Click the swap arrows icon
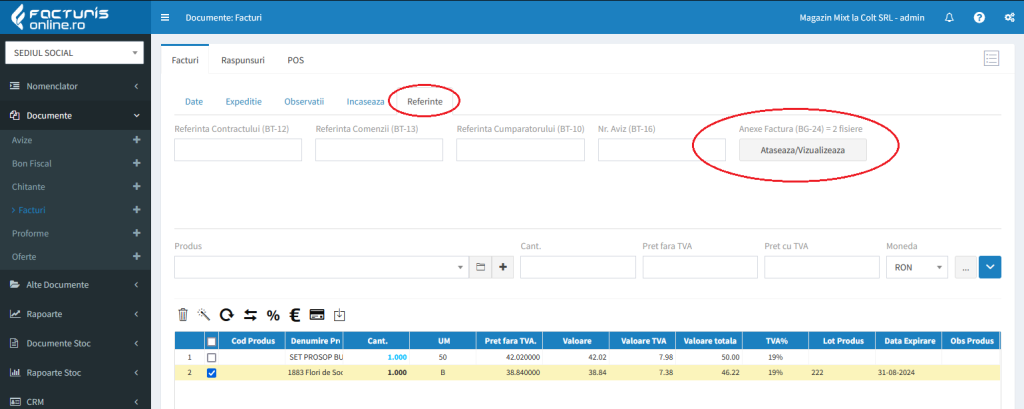 tap(250, 315)
